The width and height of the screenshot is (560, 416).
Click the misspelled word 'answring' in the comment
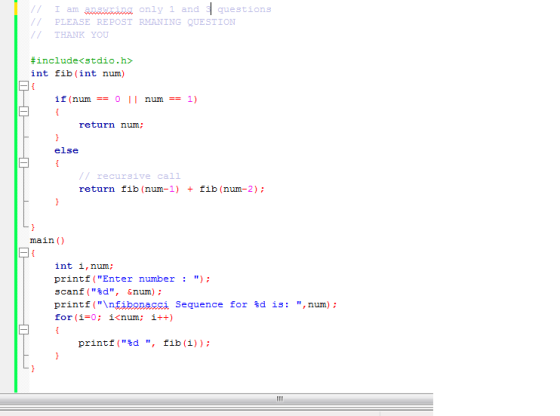coord(109,9)
